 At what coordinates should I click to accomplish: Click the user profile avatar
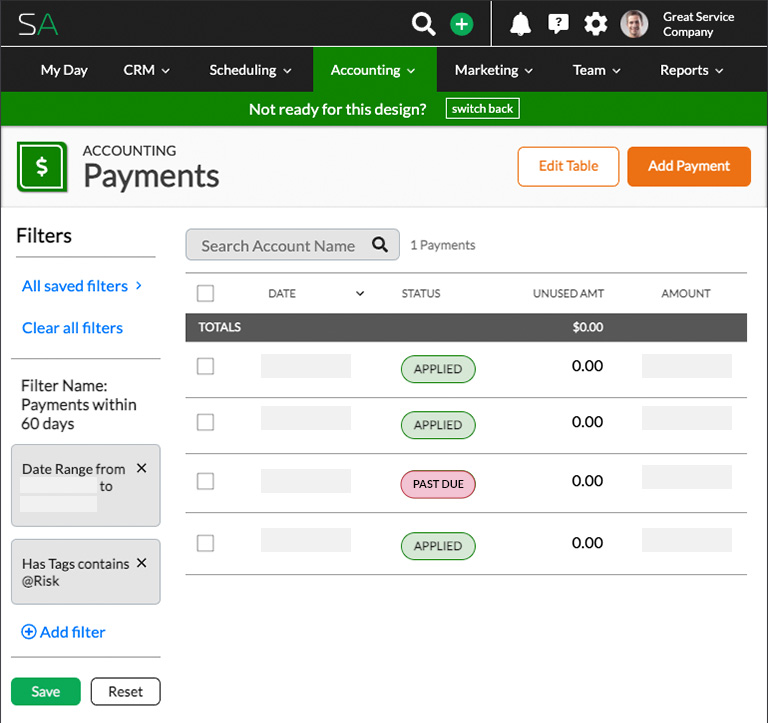click(634, 24)
